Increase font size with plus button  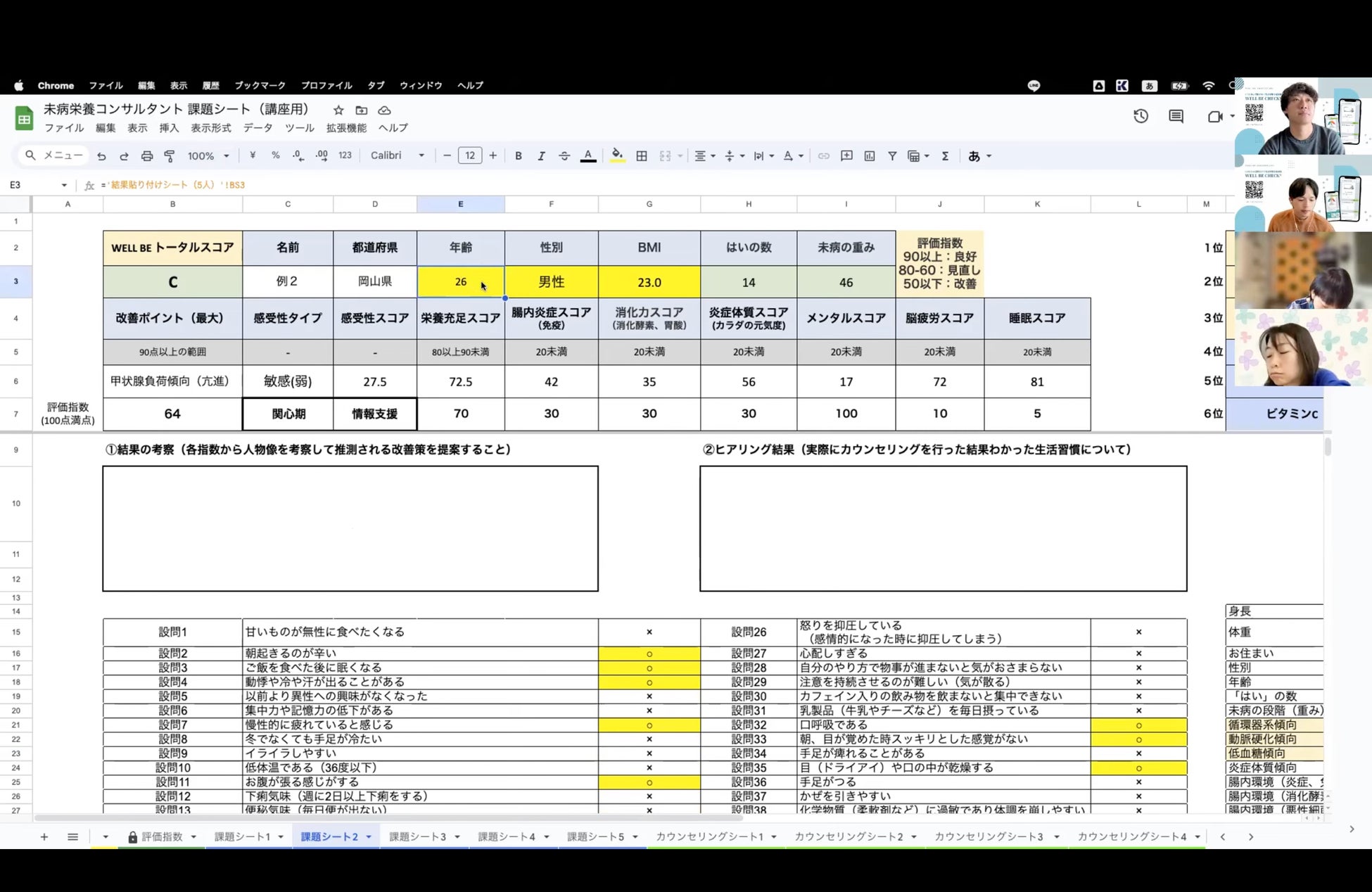pos(493,156)
